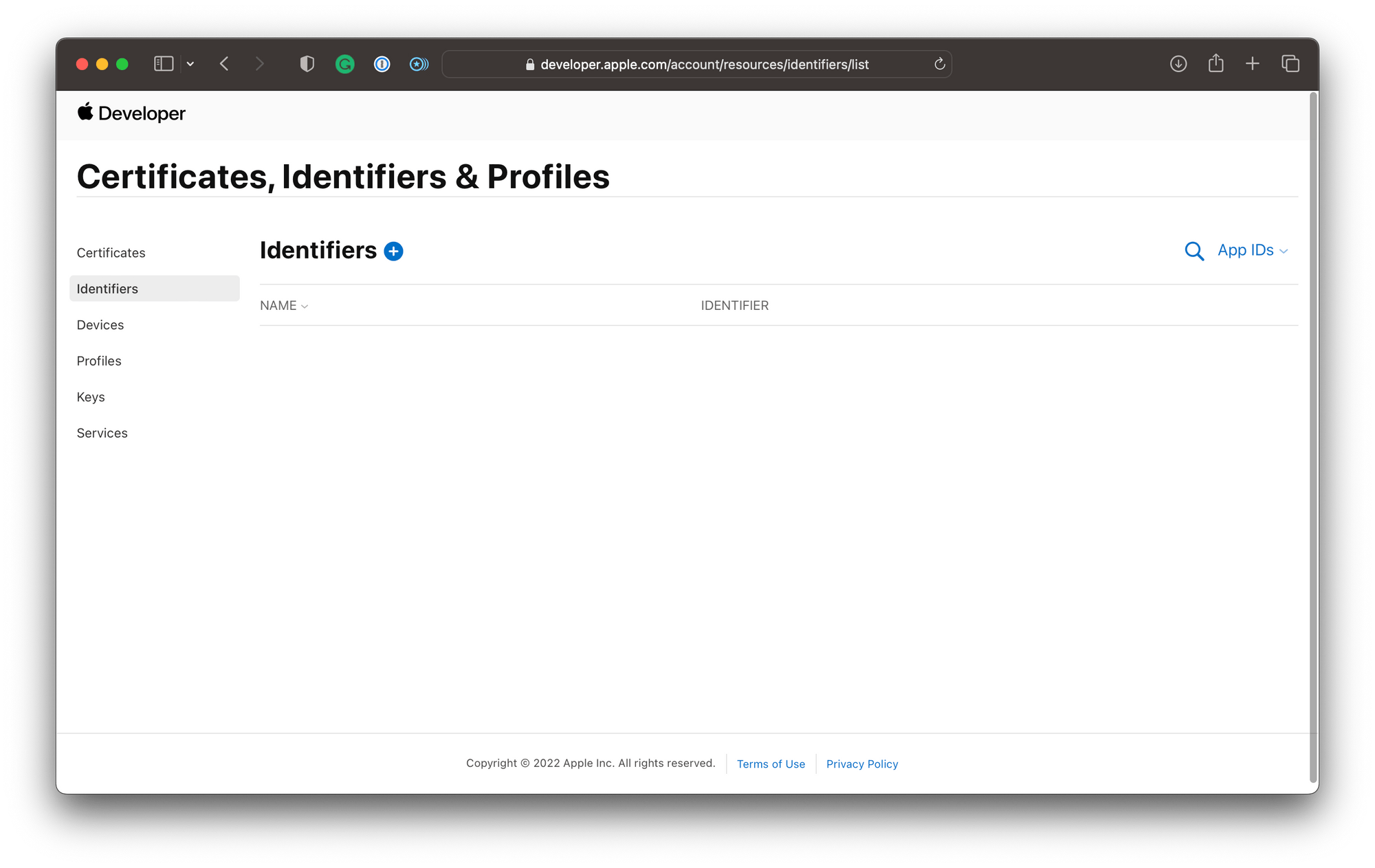Show the tab overview
The height and width of the screenshot is (868, 1375).
1290,63
